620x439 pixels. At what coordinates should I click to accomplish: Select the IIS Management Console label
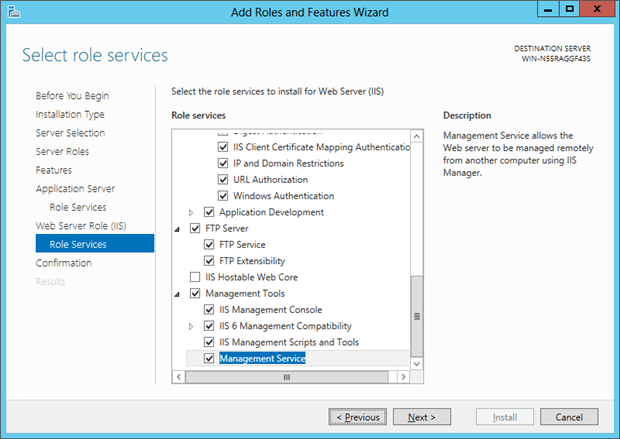tap(271, 310)
